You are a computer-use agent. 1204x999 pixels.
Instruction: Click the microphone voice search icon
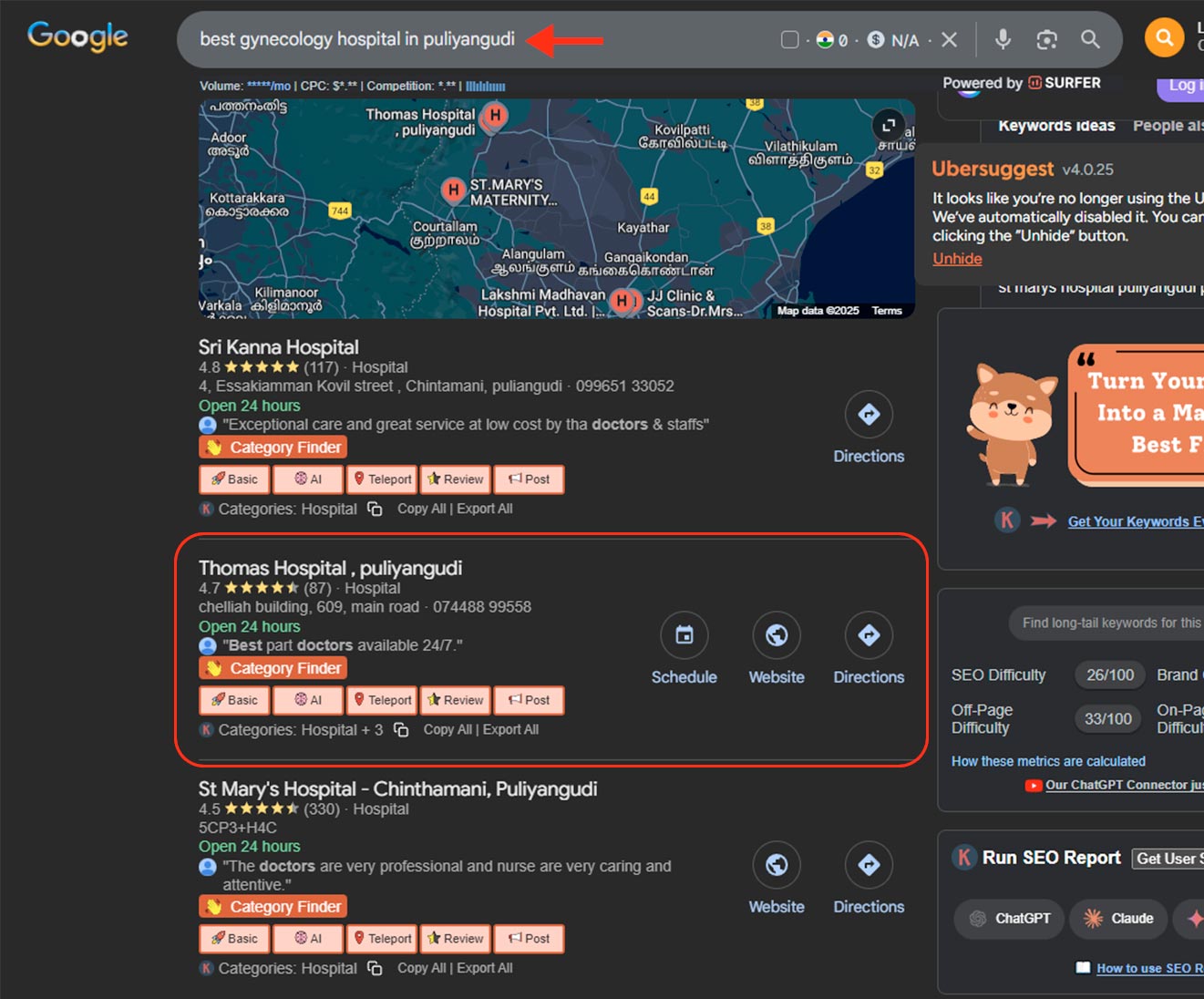pos(1003,39)
